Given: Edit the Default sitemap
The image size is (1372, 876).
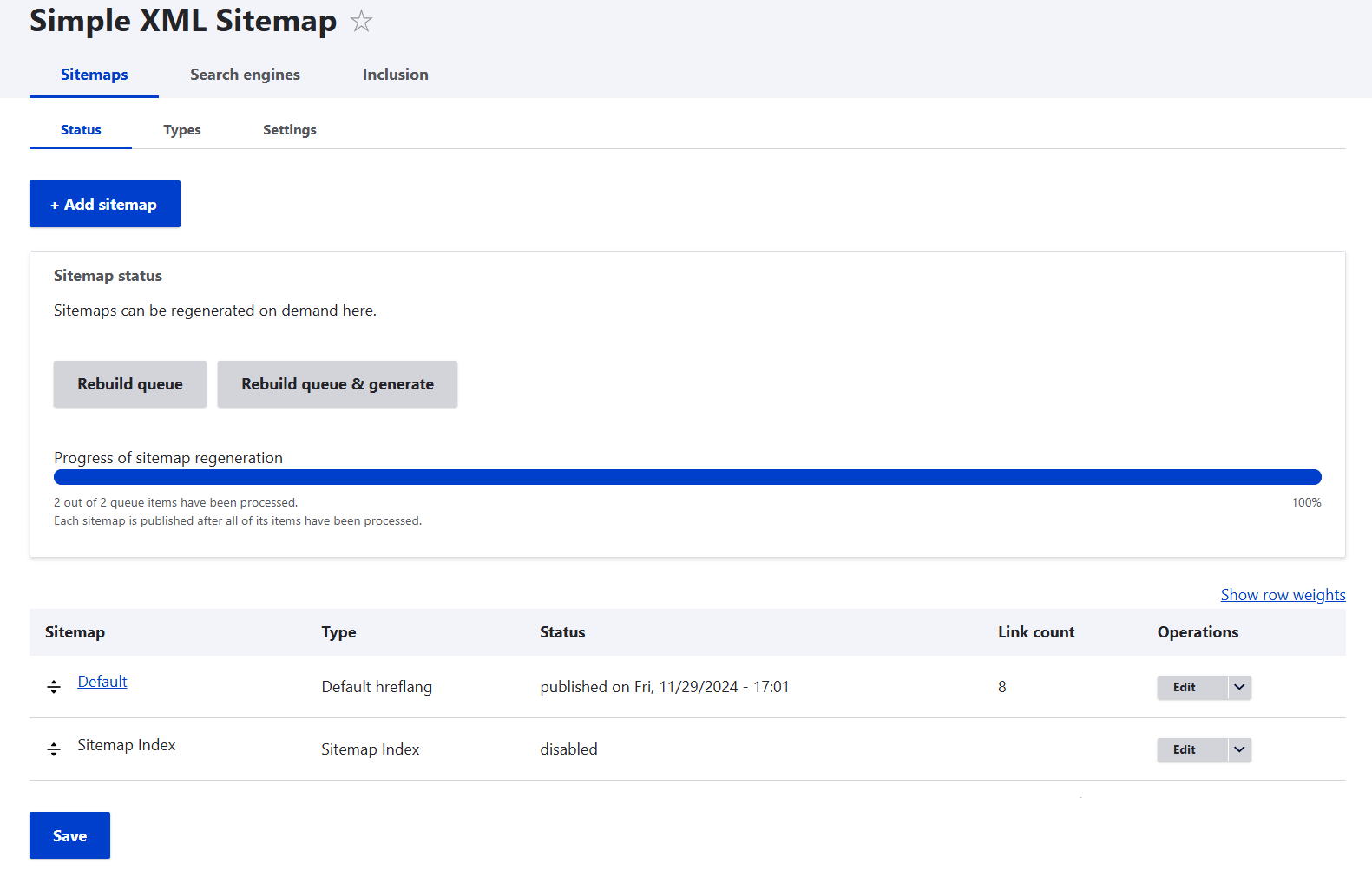Looking at the screenshot, I should click(x=1185, y=687).
